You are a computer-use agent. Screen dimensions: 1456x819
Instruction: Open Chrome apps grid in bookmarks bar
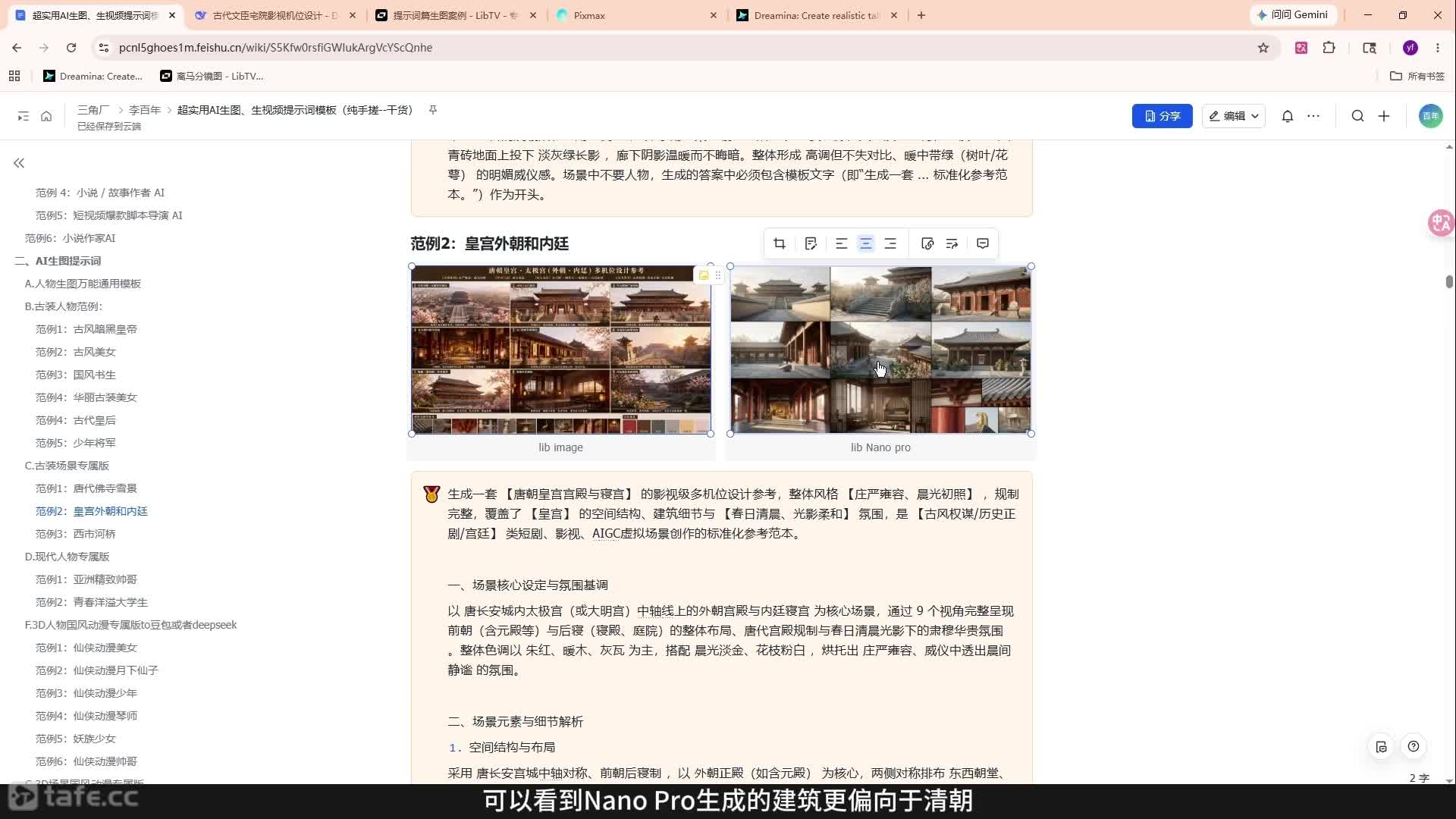[x=14, y=76]
